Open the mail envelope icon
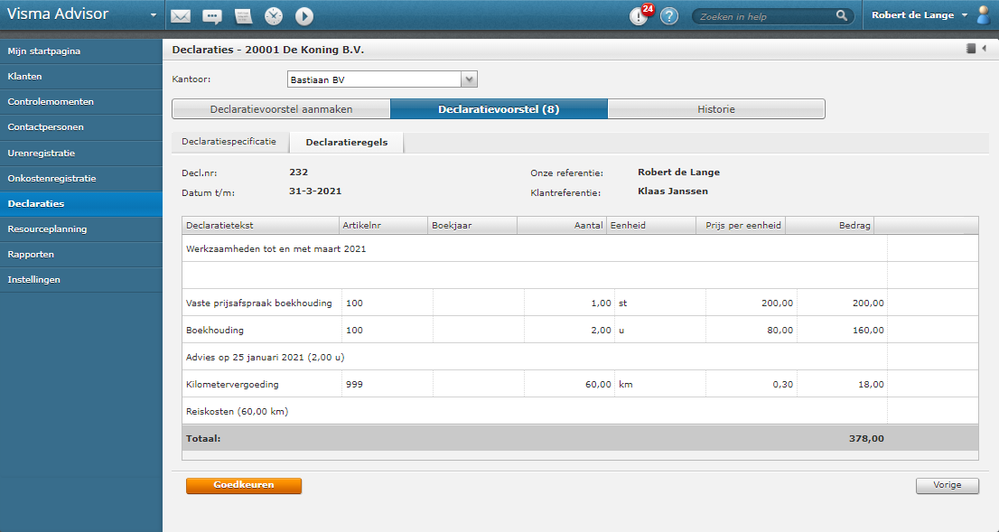The height and width of the screenshot is (532, 999). [180, 16]
